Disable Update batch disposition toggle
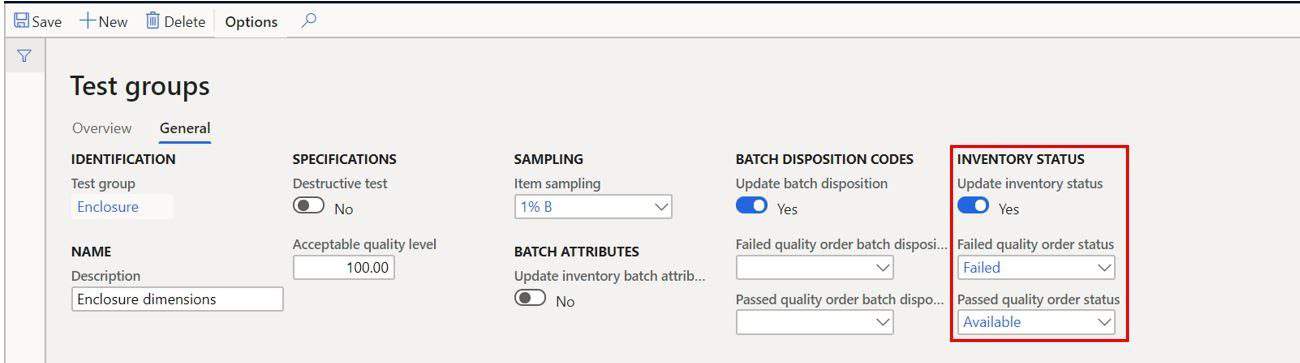The image size is (1300, 363). (x=752, y=206)
